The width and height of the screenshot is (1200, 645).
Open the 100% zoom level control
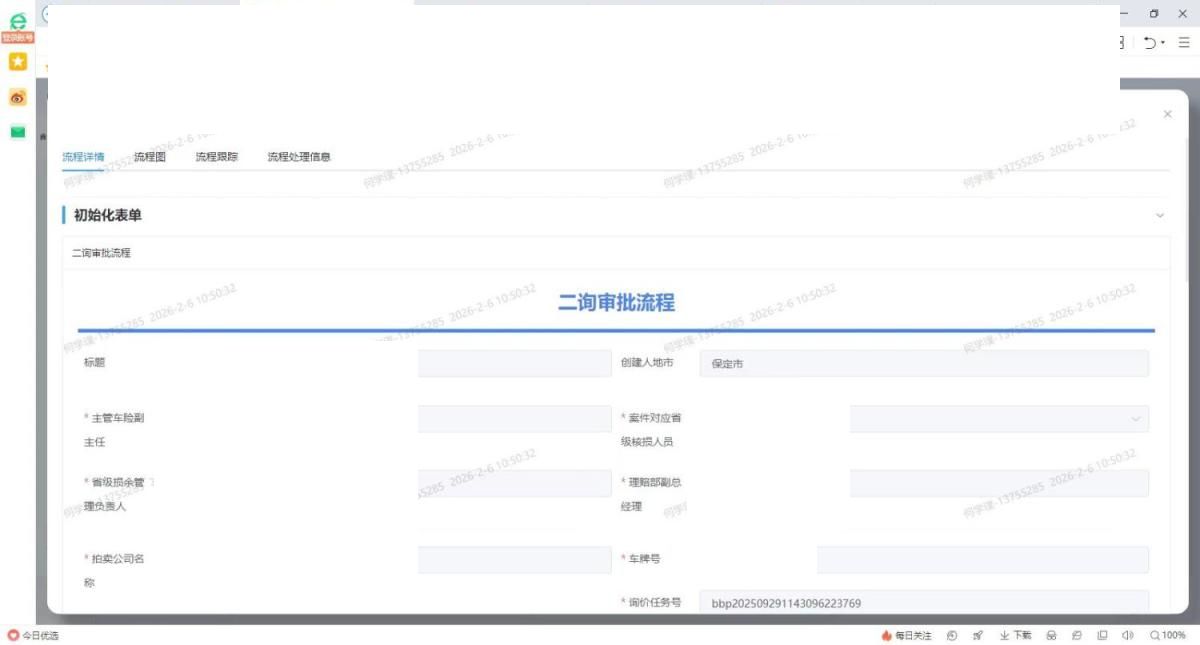(x=1167, y=635)
